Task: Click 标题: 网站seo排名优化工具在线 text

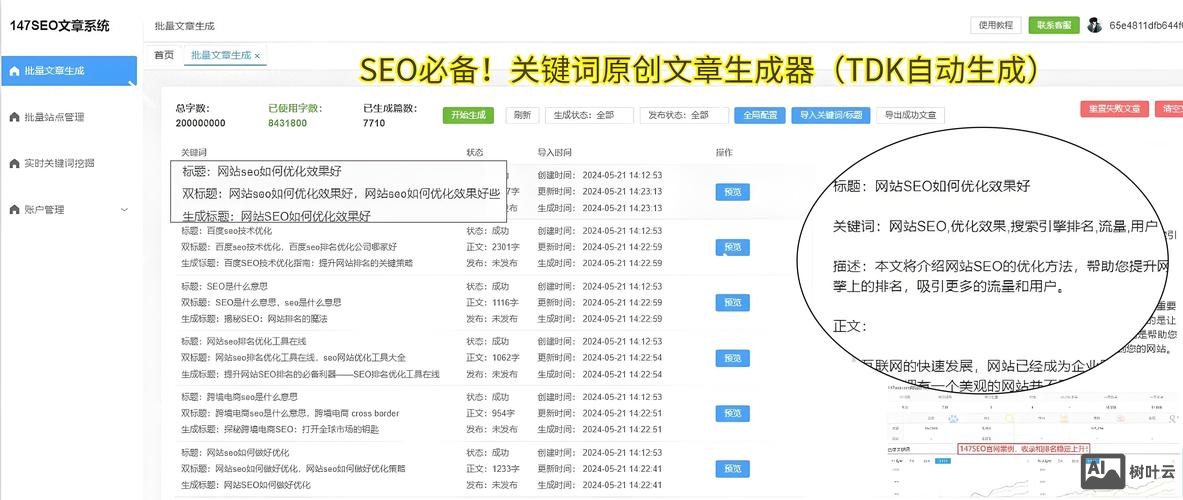Action: click(x=243, y=342)
